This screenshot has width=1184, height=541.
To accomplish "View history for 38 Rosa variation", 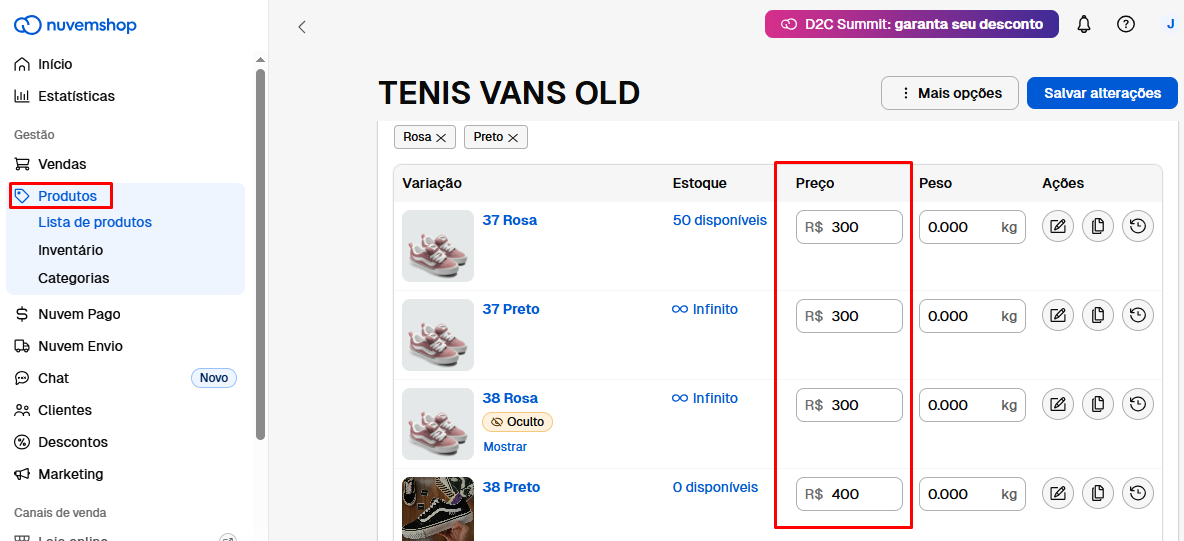I will [1138, 405].
